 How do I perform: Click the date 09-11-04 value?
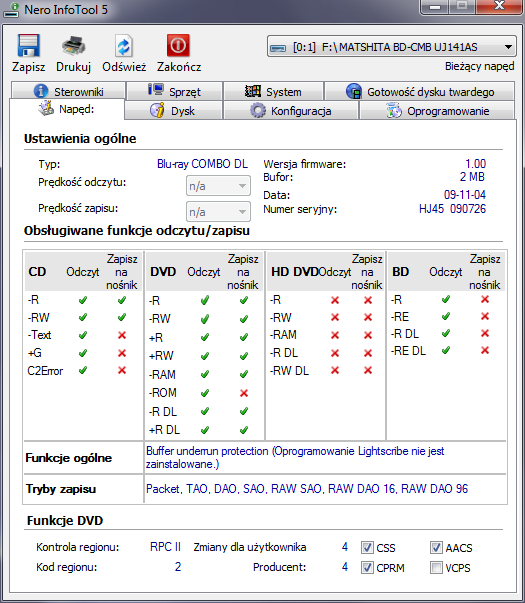tap(465, 195)
